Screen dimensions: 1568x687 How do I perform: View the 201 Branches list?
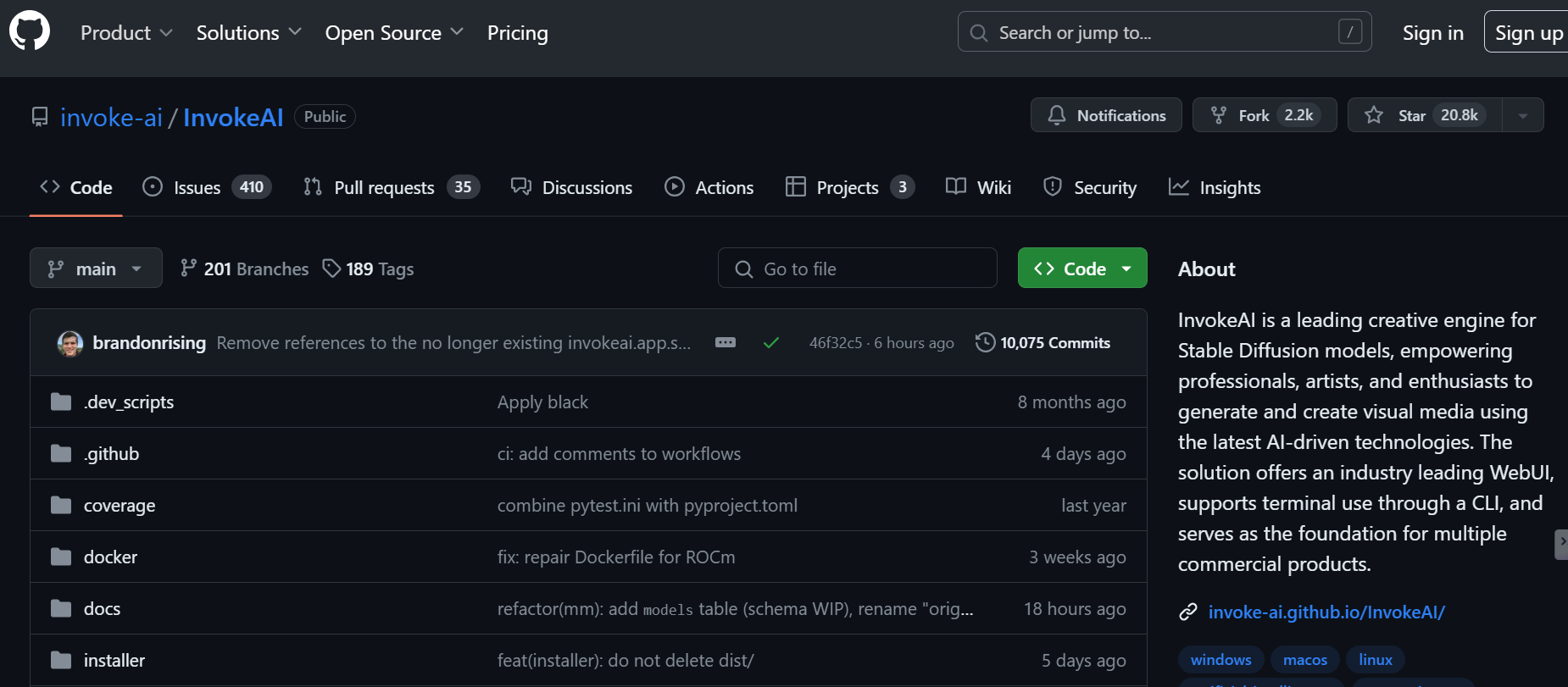245,269
